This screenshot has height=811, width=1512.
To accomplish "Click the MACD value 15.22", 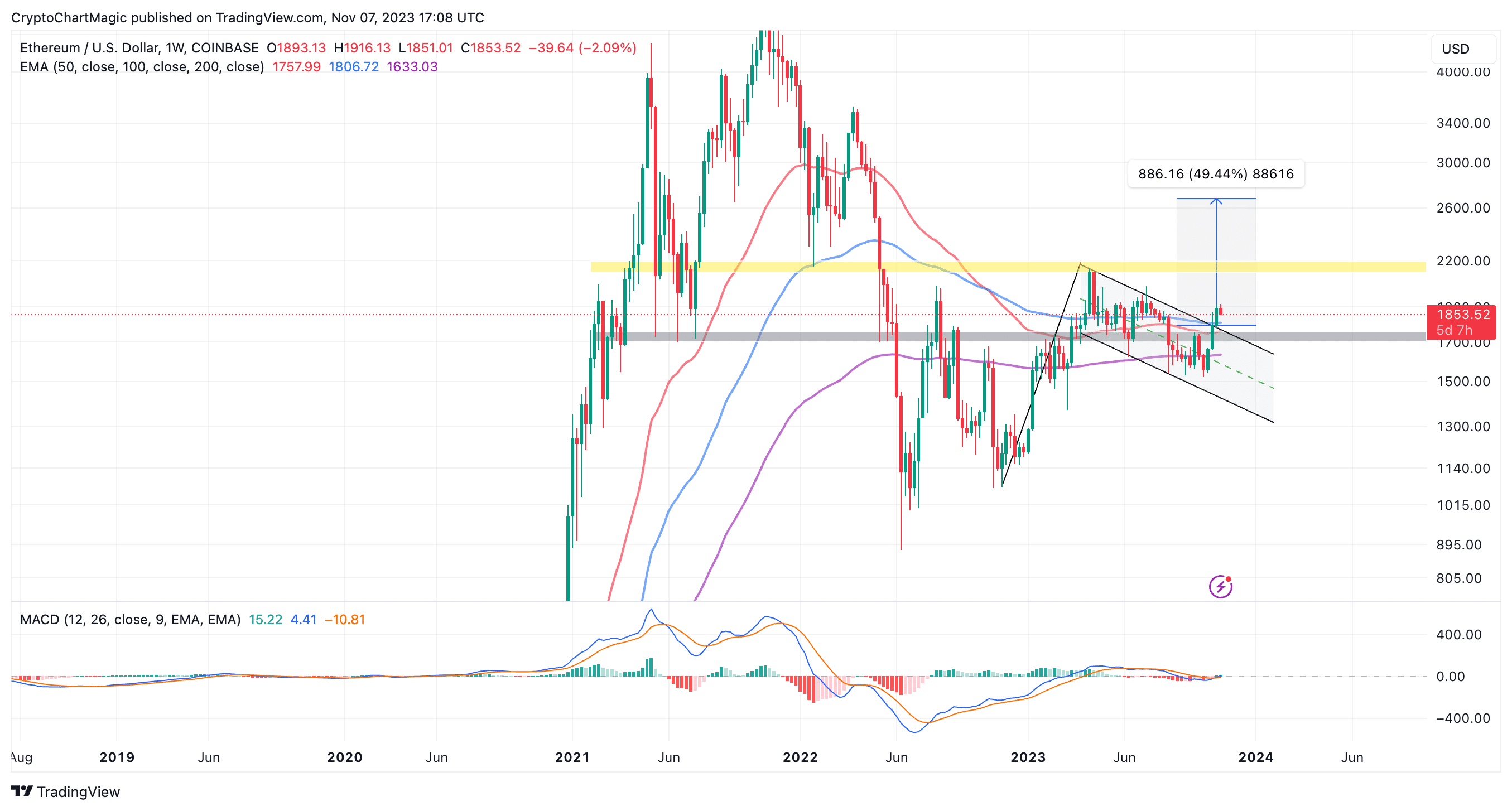I will (x=266, y=620).
